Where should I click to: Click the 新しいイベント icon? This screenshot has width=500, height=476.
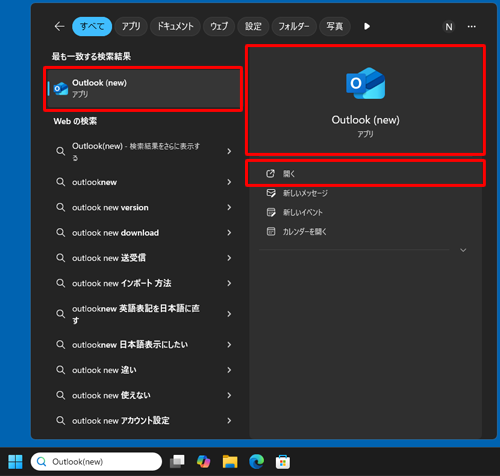(x=271, y=212)
